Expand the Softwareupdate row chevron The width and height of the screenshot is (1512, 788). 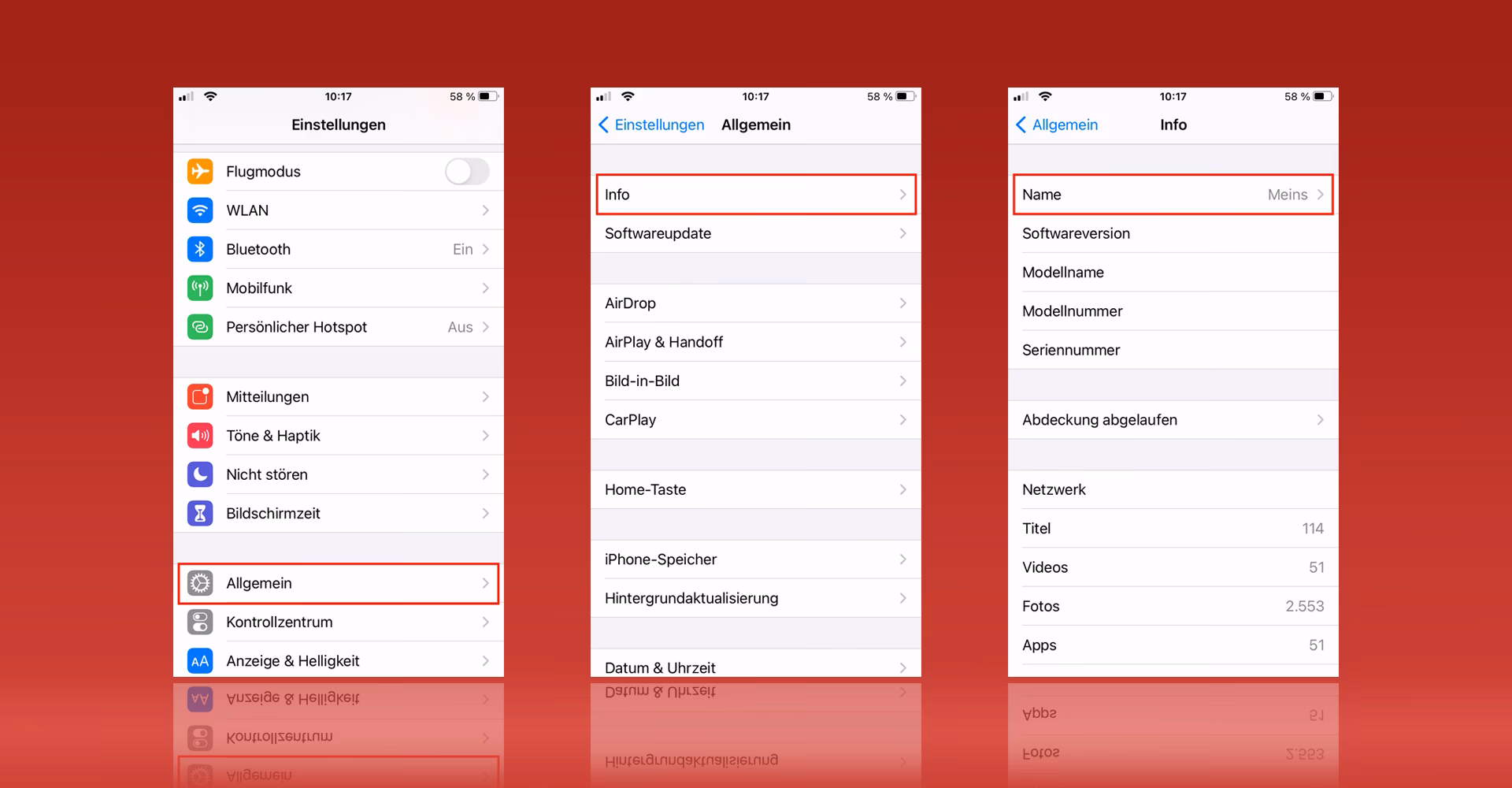[903, 233]
